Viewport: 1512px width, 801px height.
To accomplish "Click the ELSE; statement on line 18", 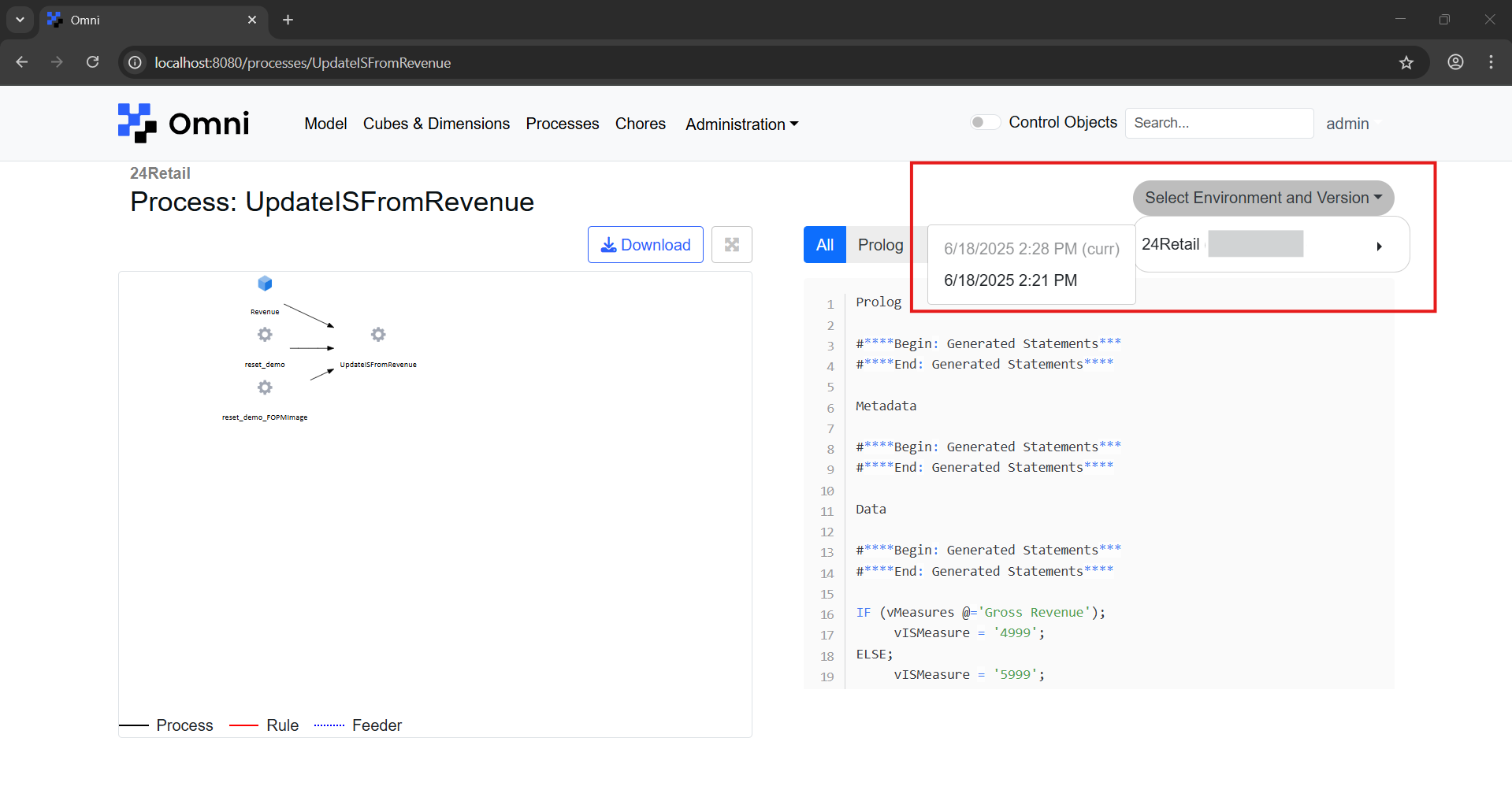I will tap(875, 654).
